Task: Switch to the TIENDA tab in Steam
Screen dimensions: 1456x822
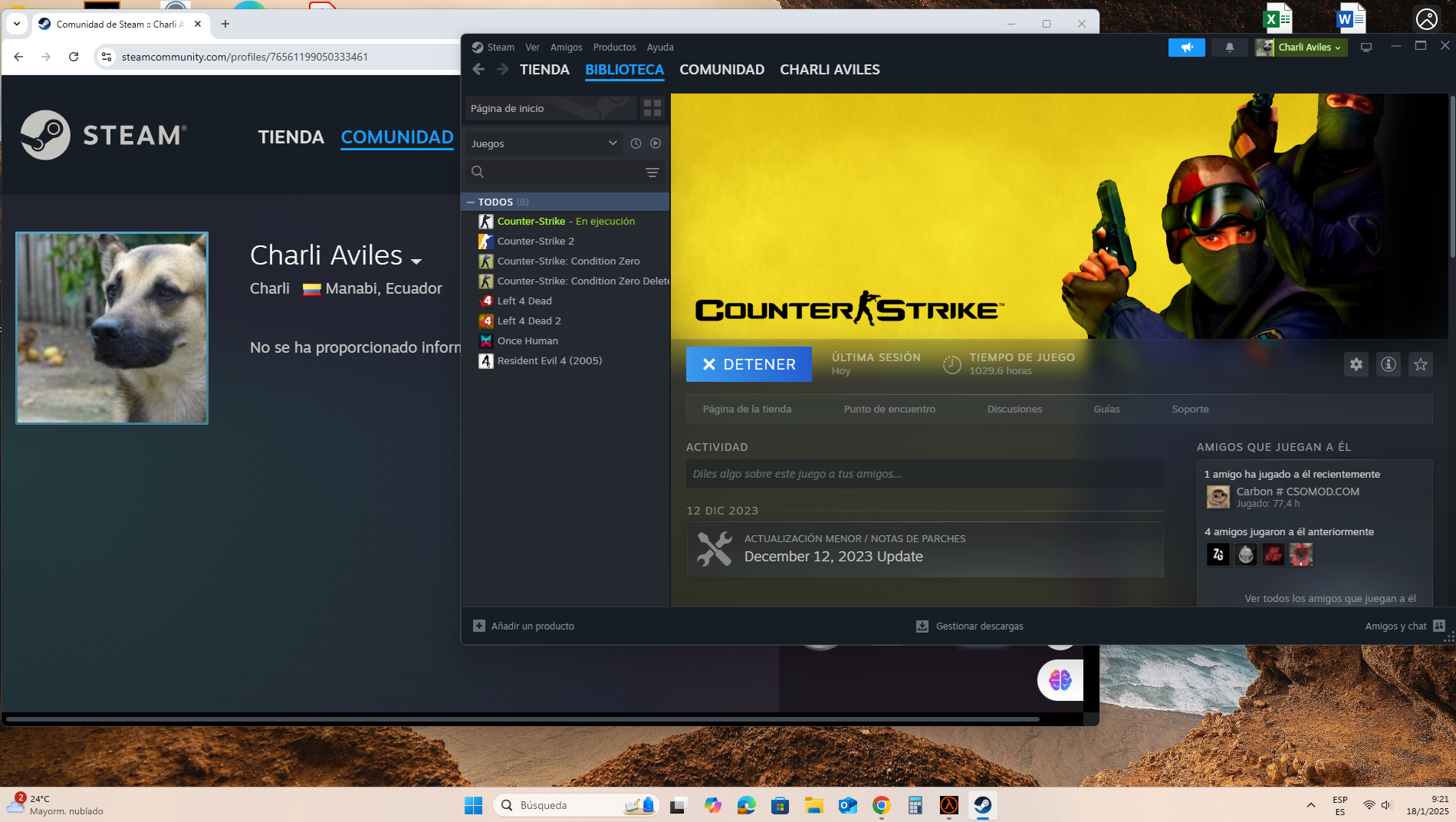Action: pyautogui.click(x=544, y=70)
